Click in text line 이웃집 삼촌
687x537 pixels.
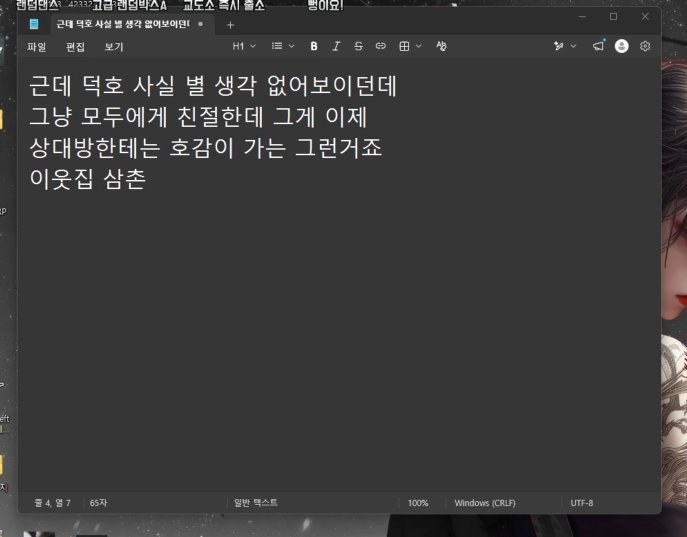(88, 179)
